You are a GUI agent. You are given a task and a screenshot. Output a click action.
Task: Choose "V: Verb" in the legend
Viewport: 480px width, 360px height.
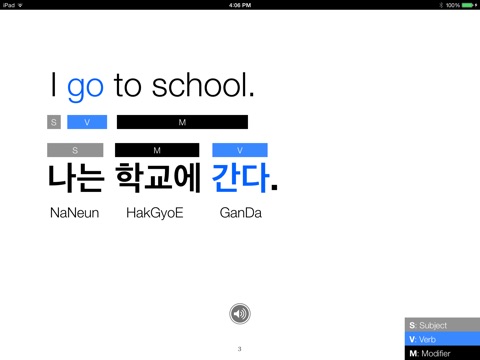coord(442,339)
